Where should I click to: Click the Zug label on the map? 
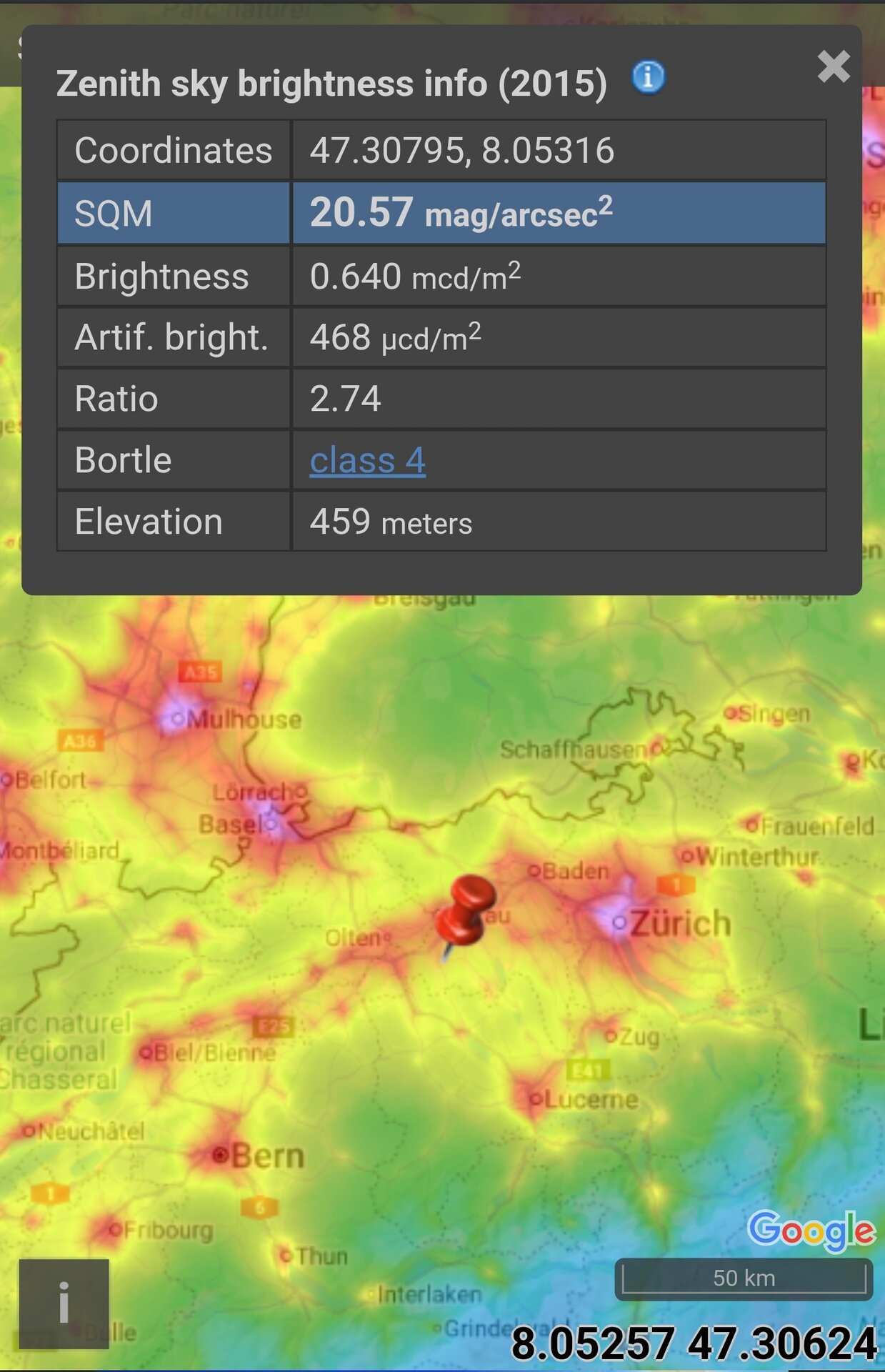pyautogui.click(x=639, y=1037)
